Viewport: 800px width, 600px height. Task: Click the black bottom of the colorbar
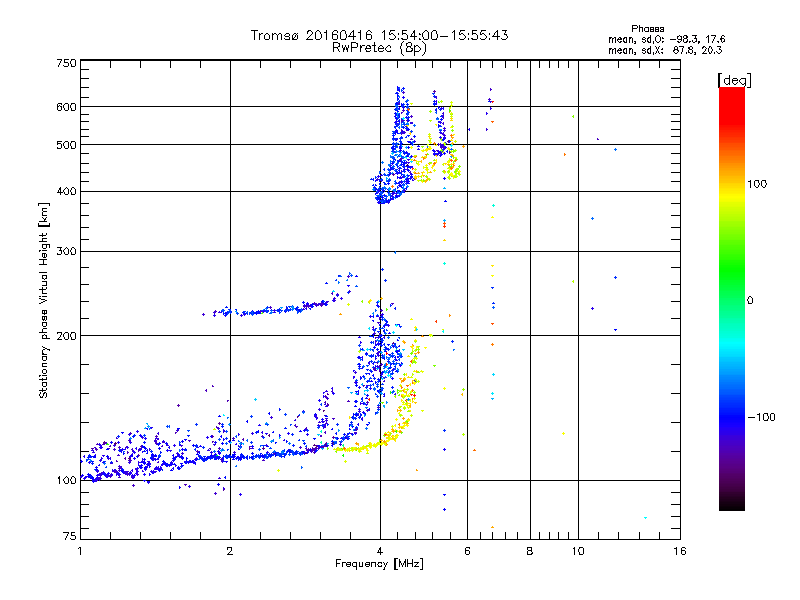732,503
